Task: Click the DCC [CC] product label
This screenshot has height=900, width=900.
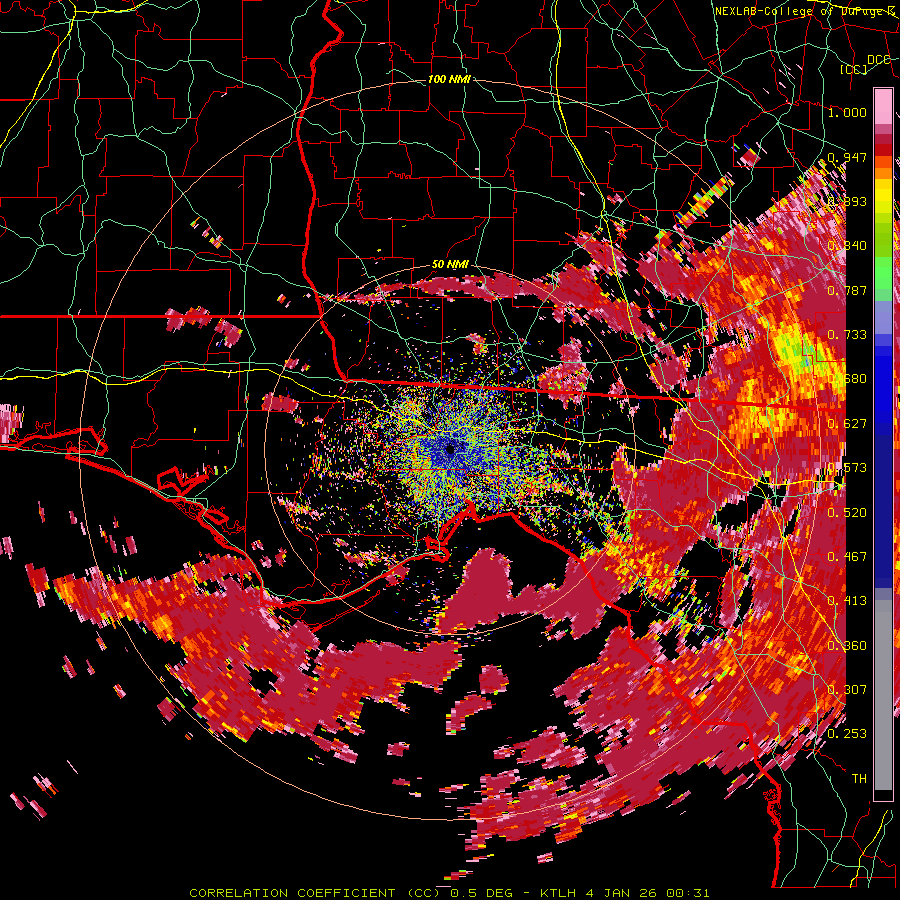Action: 865,64
